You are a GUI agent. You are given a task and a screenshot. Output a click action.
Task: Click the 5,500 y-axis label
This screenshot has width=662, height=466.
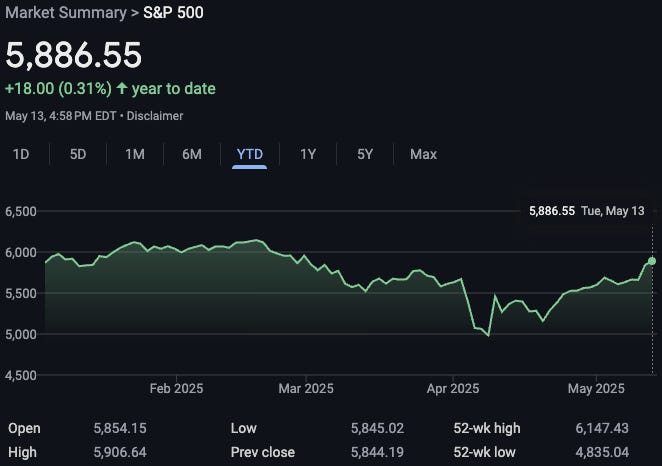(21, 293)
